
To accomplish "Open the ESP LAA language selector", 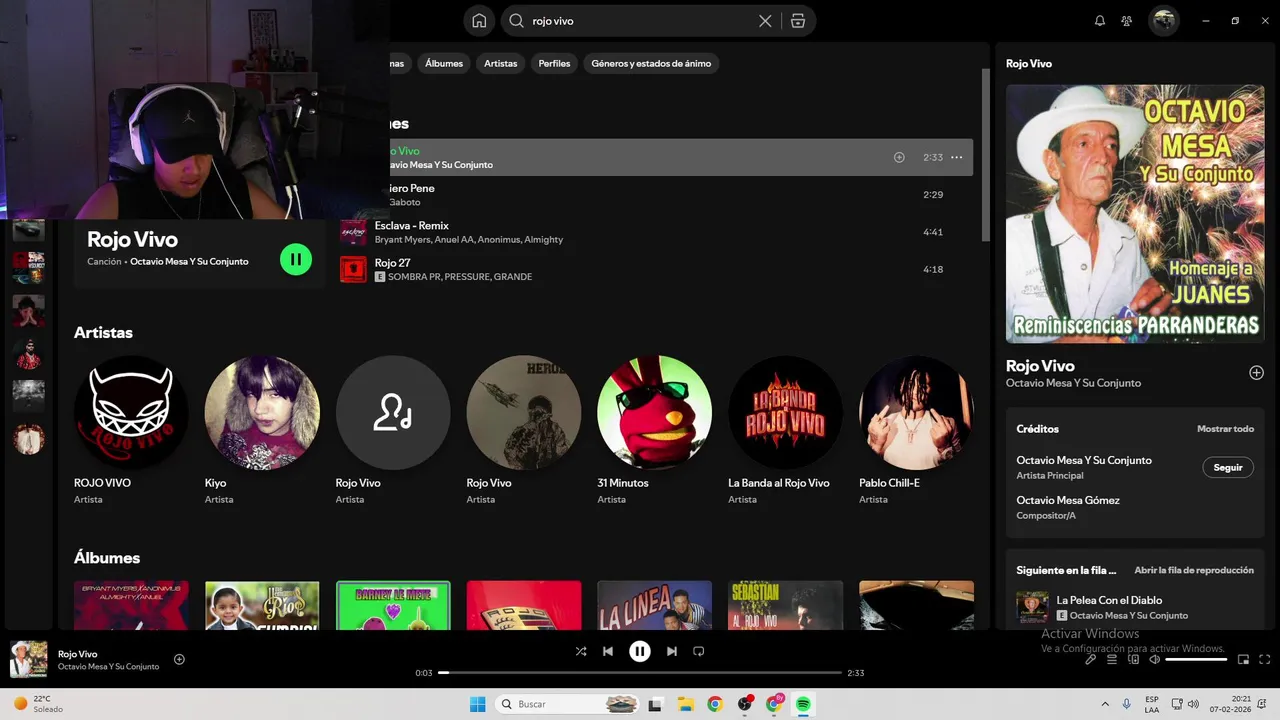I will pos(1152,704).
